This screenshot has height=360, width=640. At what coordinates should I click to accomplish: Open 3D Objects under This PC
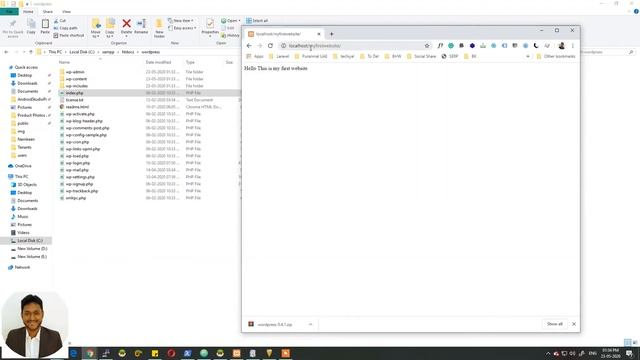pos(27,184)
